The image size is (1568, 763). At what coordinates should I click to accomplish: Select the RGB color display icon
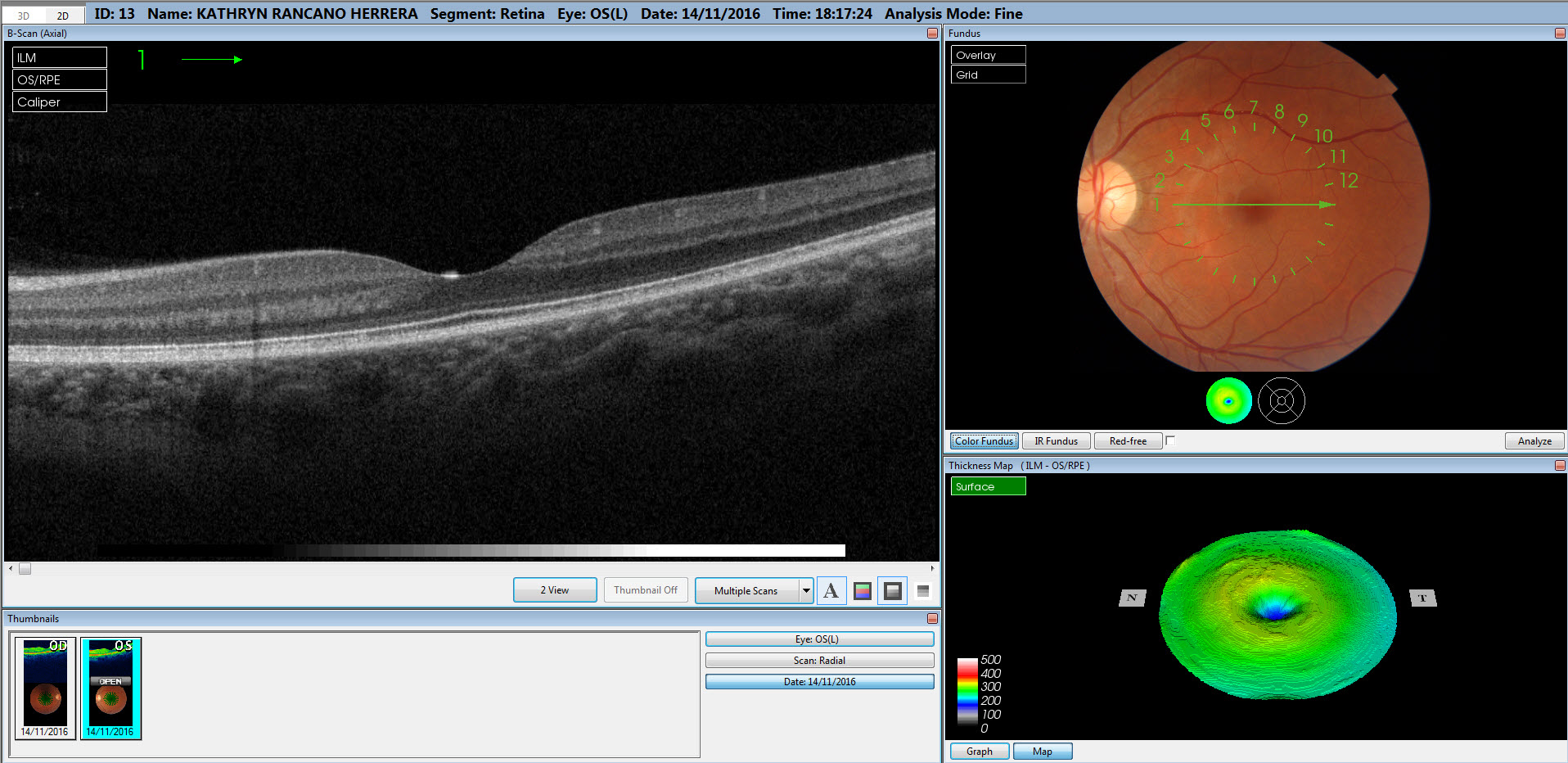[862, 590]
